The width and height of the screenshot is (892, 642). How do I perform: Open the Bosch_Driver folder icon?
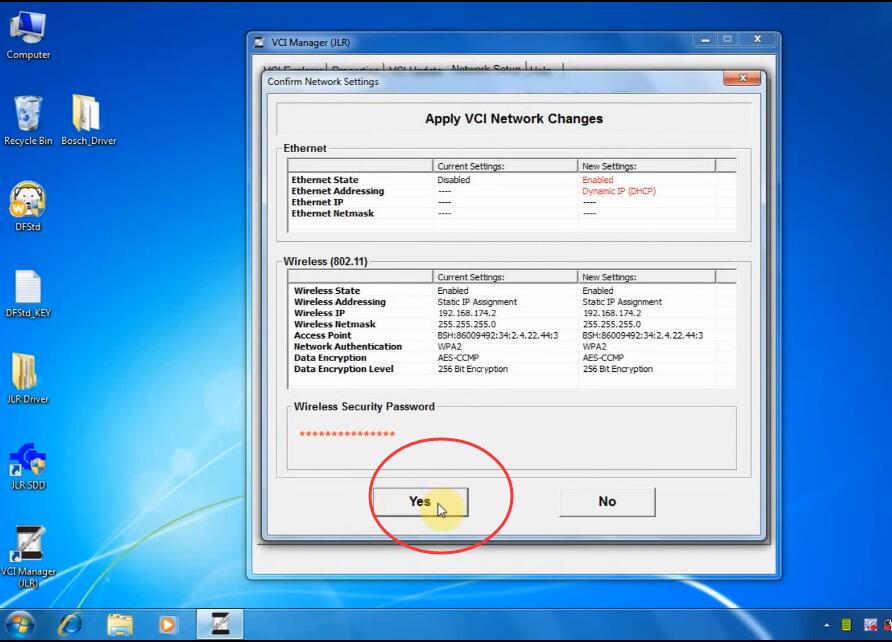pos(88,121)
